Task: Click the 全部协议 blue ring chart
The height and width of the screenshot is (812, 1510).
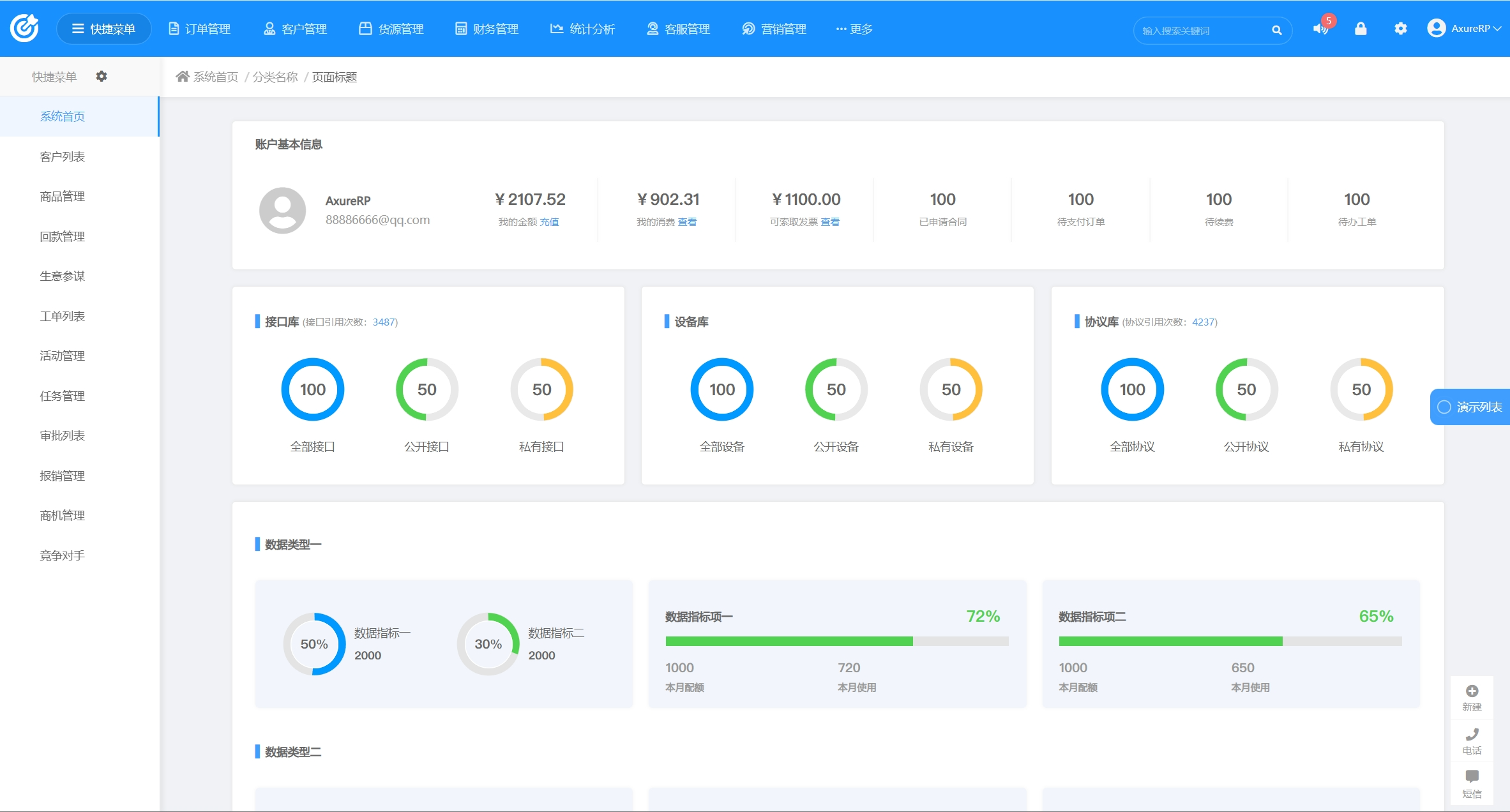Action: click(x=1132, y=389)
